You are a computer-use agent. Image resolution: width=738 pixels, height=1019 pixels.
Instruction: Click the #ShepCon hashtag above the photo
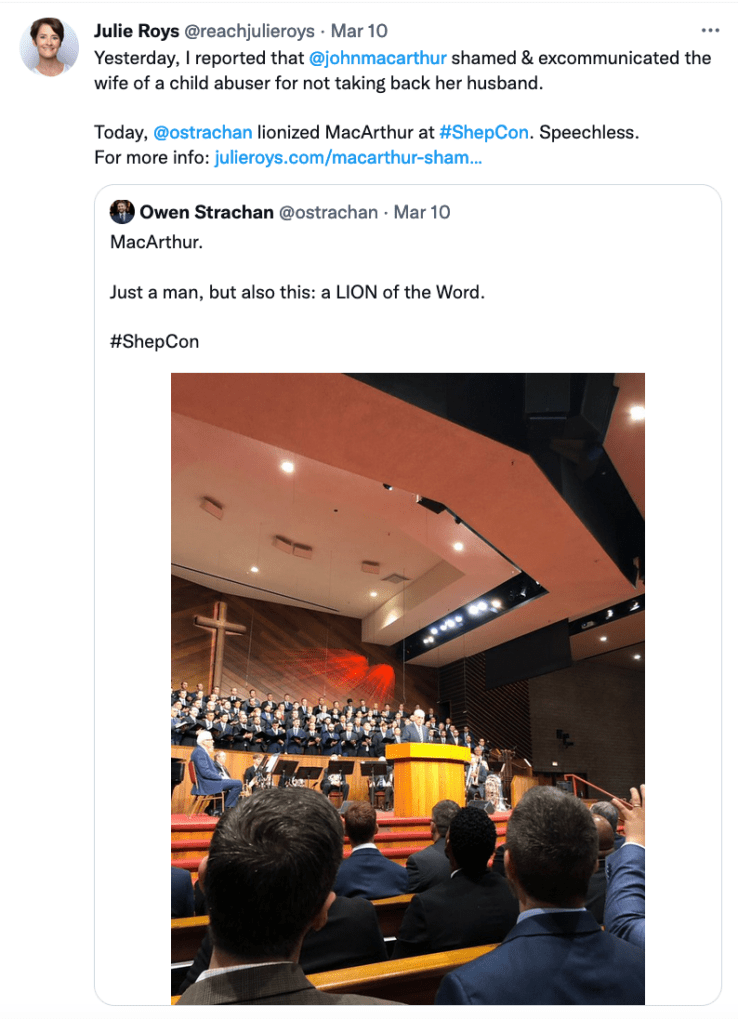[x=154, y=341]
